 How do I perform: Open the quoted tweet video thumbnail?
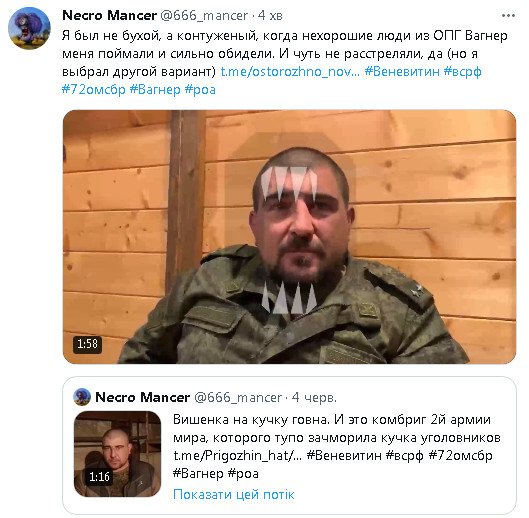coord(117,454)
